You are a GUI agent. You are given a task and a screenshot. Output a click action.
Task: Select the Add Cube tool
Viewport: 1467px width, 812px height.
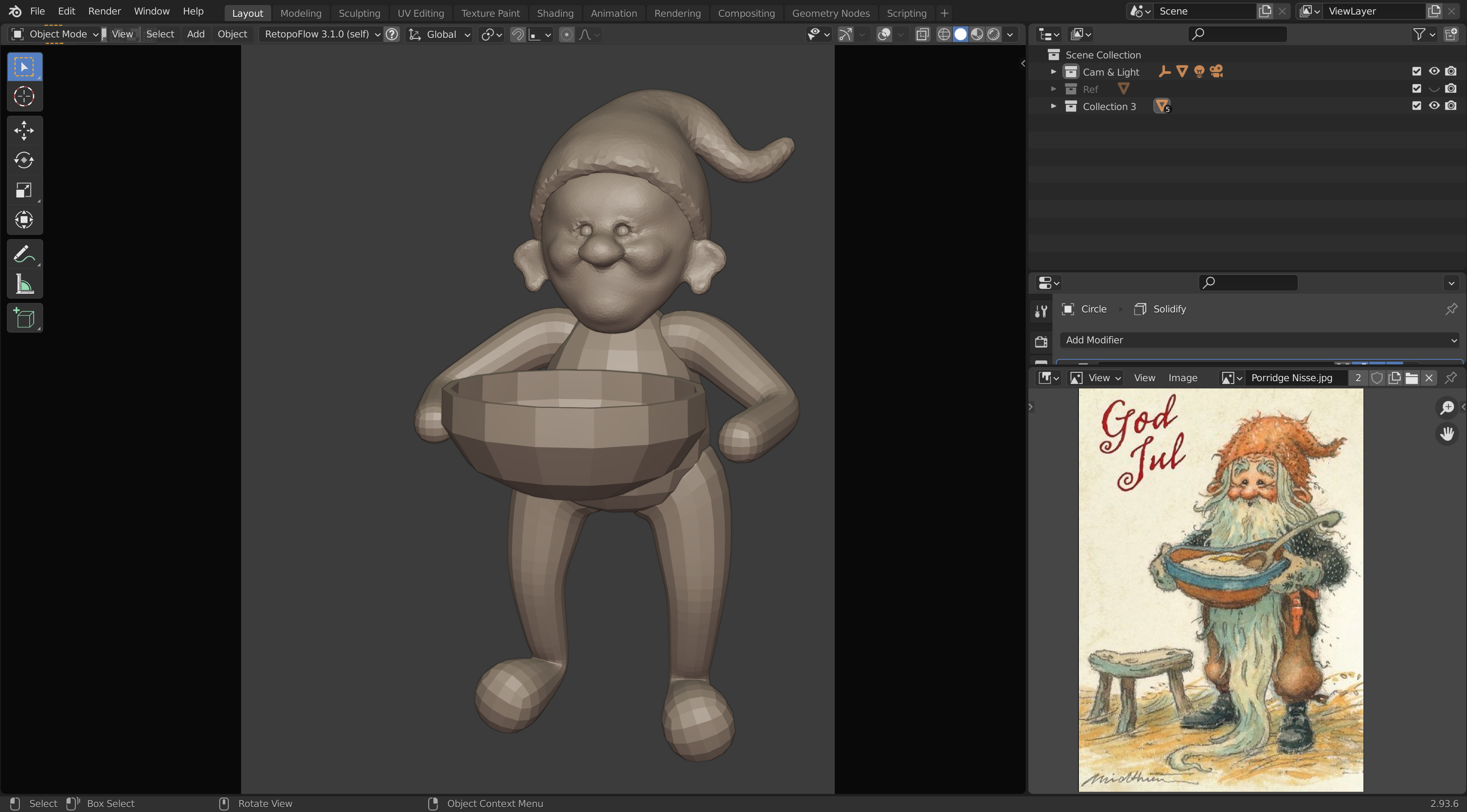[24, 318]
